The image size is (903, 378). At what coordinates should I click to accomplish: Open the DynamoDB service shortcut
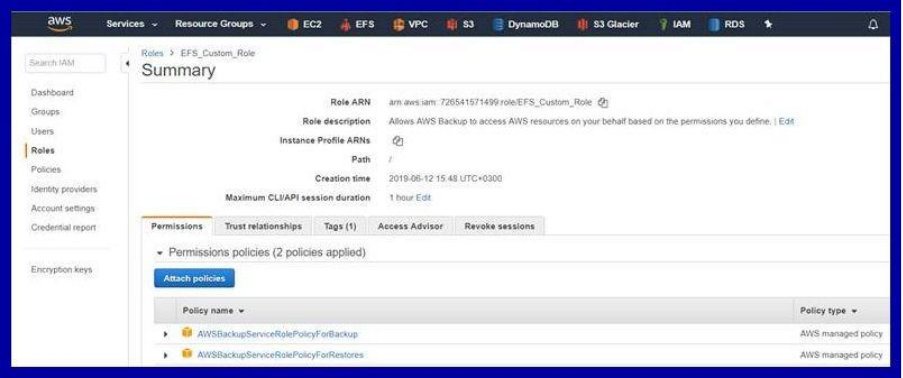(525, 24)
